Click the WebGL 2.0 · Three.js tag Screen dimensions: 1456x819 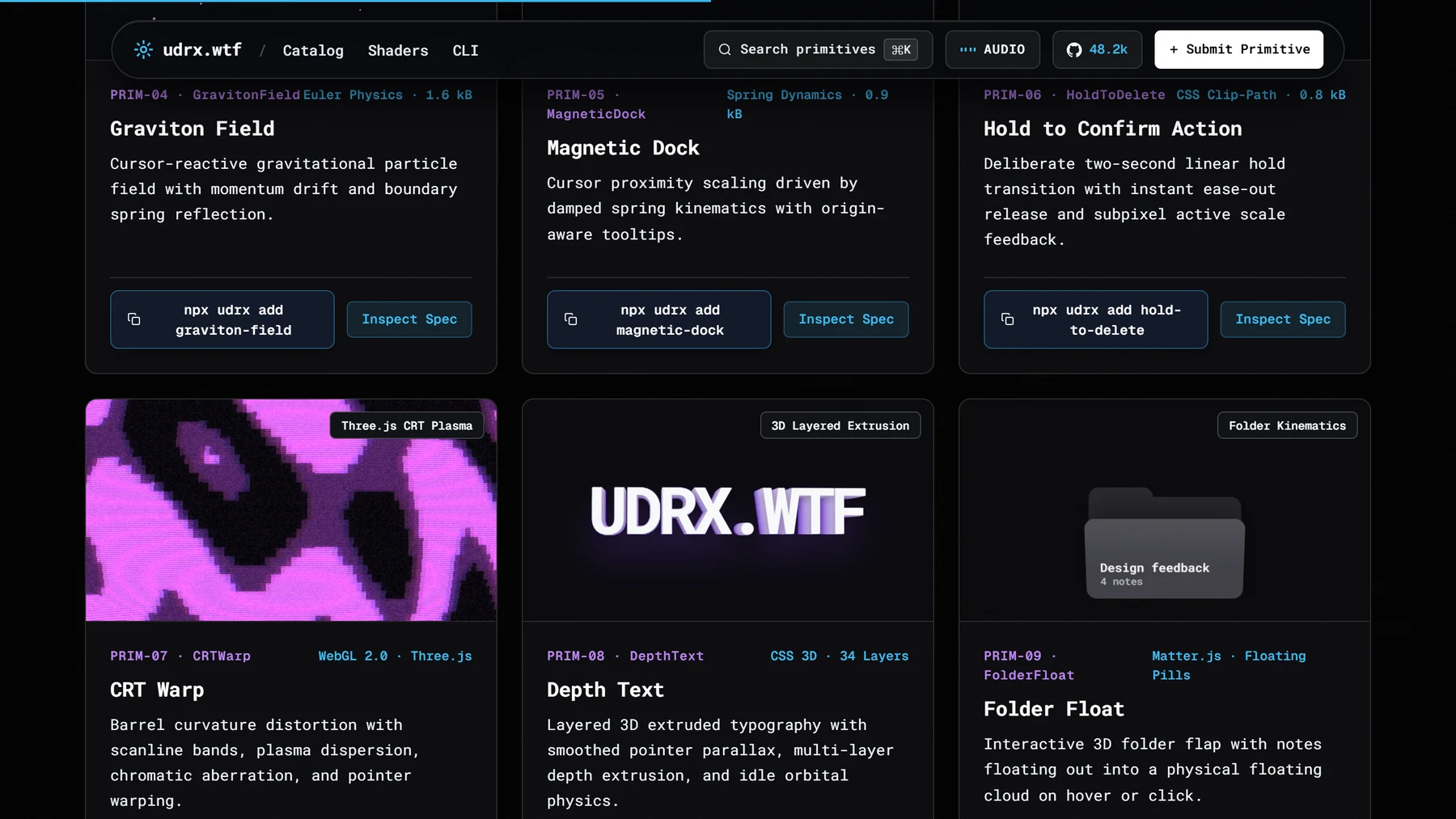(x=395, y=656)
